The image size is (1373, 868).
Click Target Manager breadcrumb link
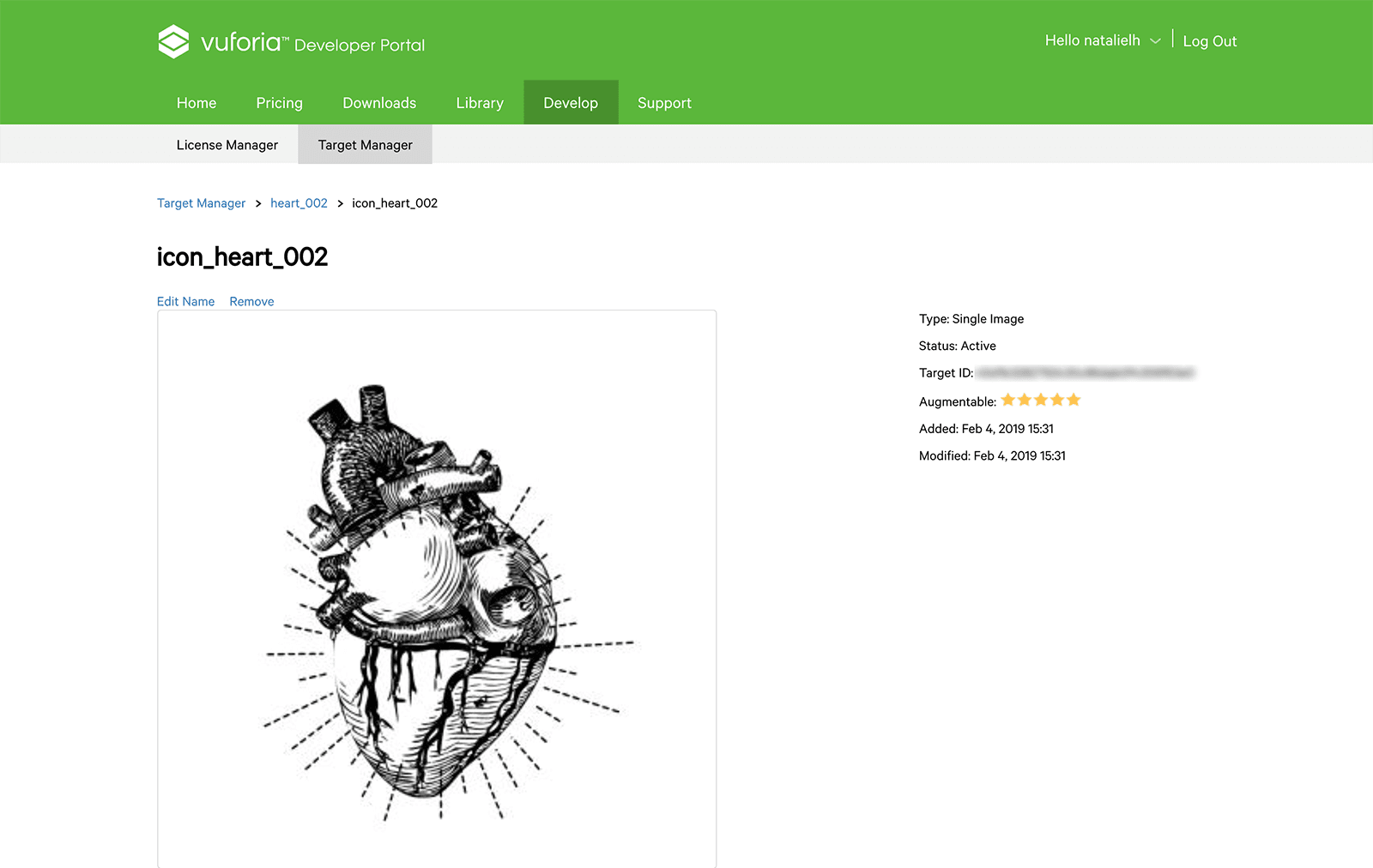coord(201,203)
